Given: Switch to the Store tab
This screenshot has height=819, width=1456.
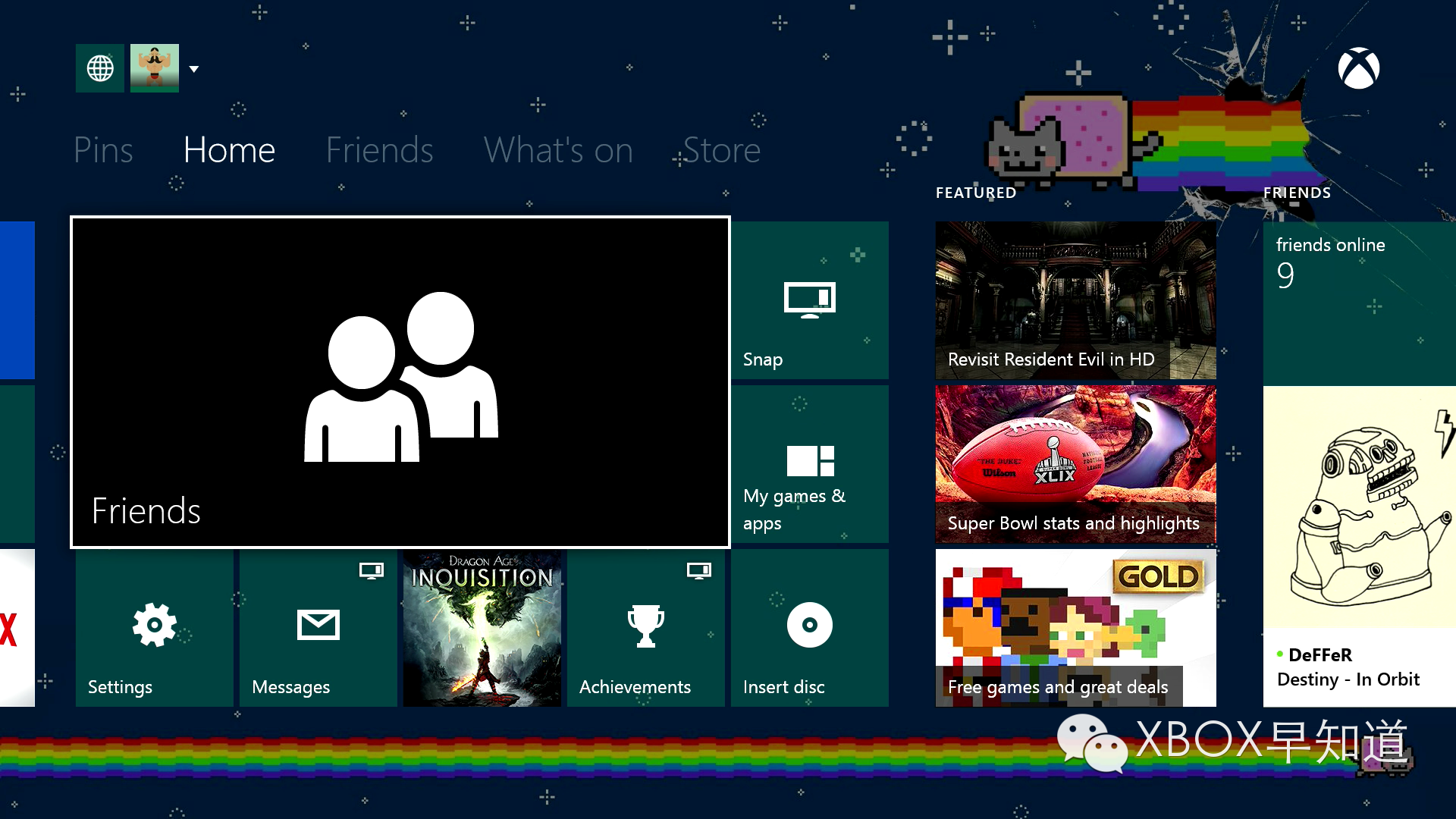Looking at the screenshot, I should click(x=721, y=150).
